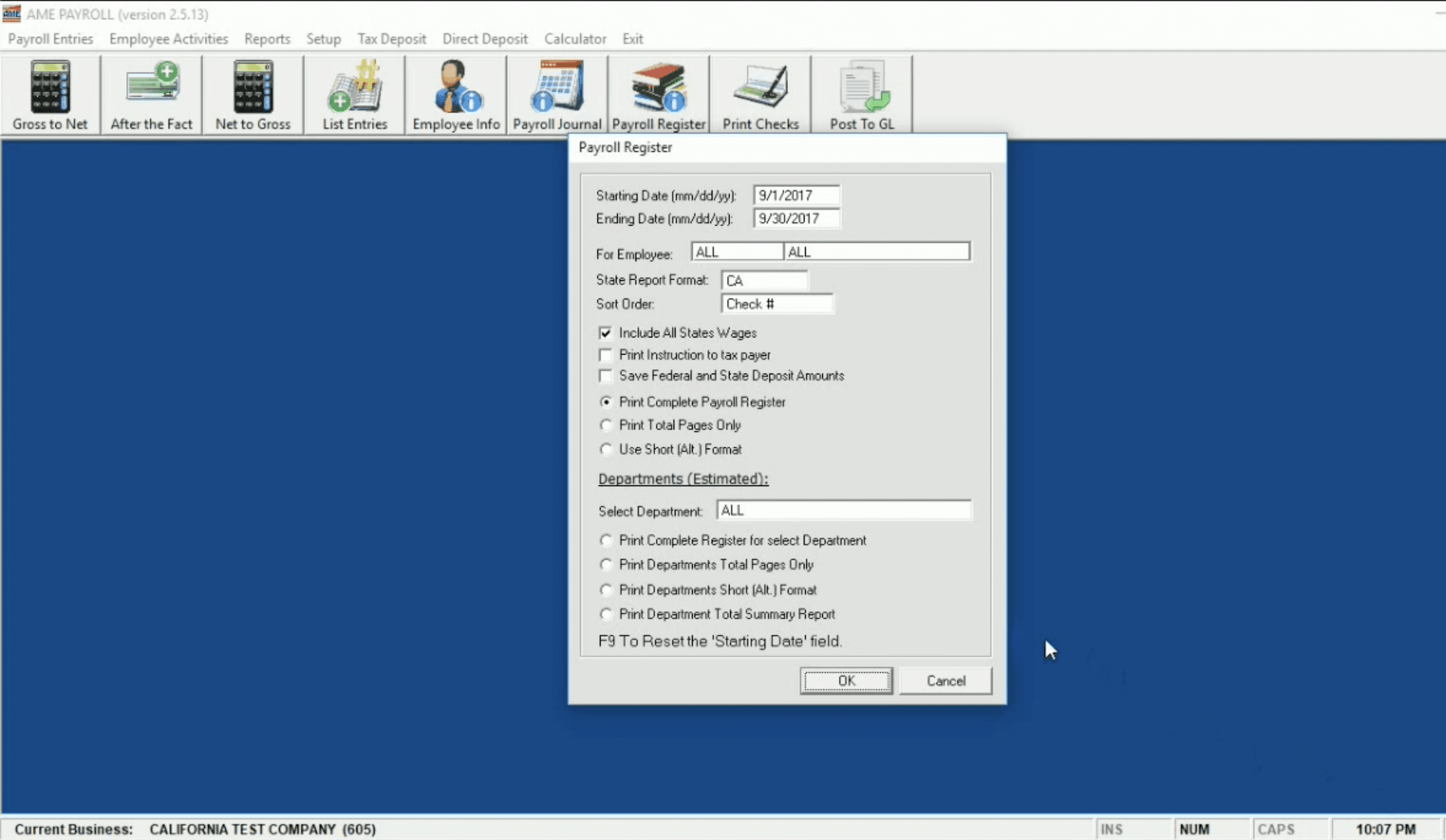Open the After the Fact tool
Viewport: 1446px width, 840px height.
pyautogui.click(x=151, y=93)
